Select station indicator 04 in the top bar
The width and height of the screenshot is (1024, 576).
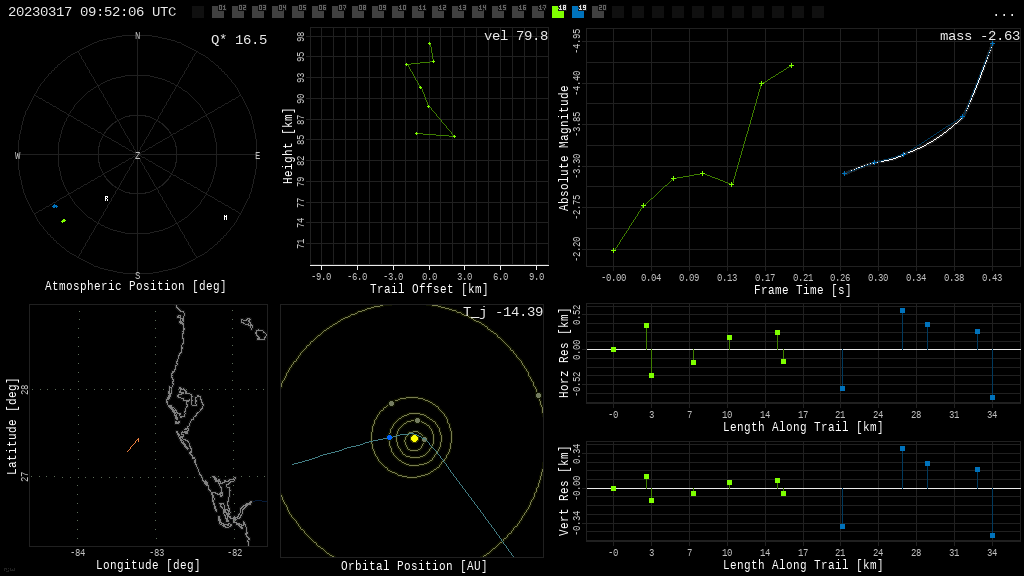(x=278, y=11)
